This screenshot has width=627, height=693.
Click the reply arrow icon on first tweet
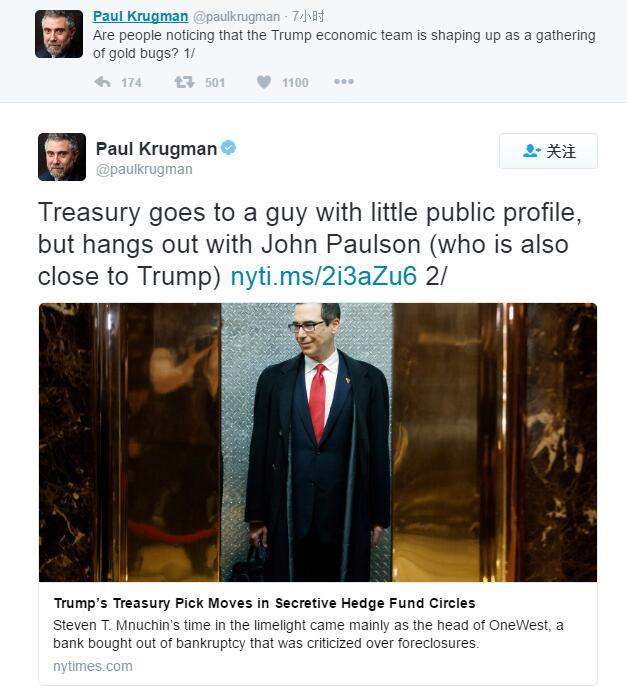click(103, 82)
